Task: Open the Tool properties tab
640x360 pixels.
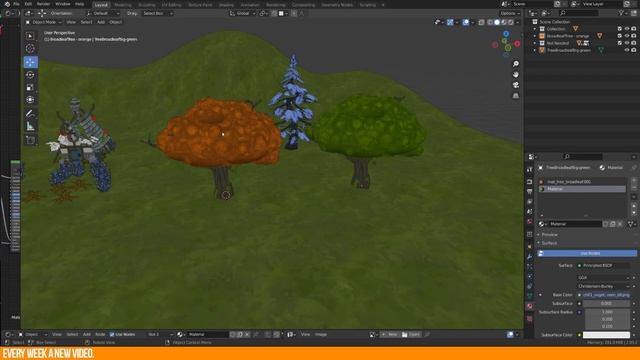Action: click(530, 170)
